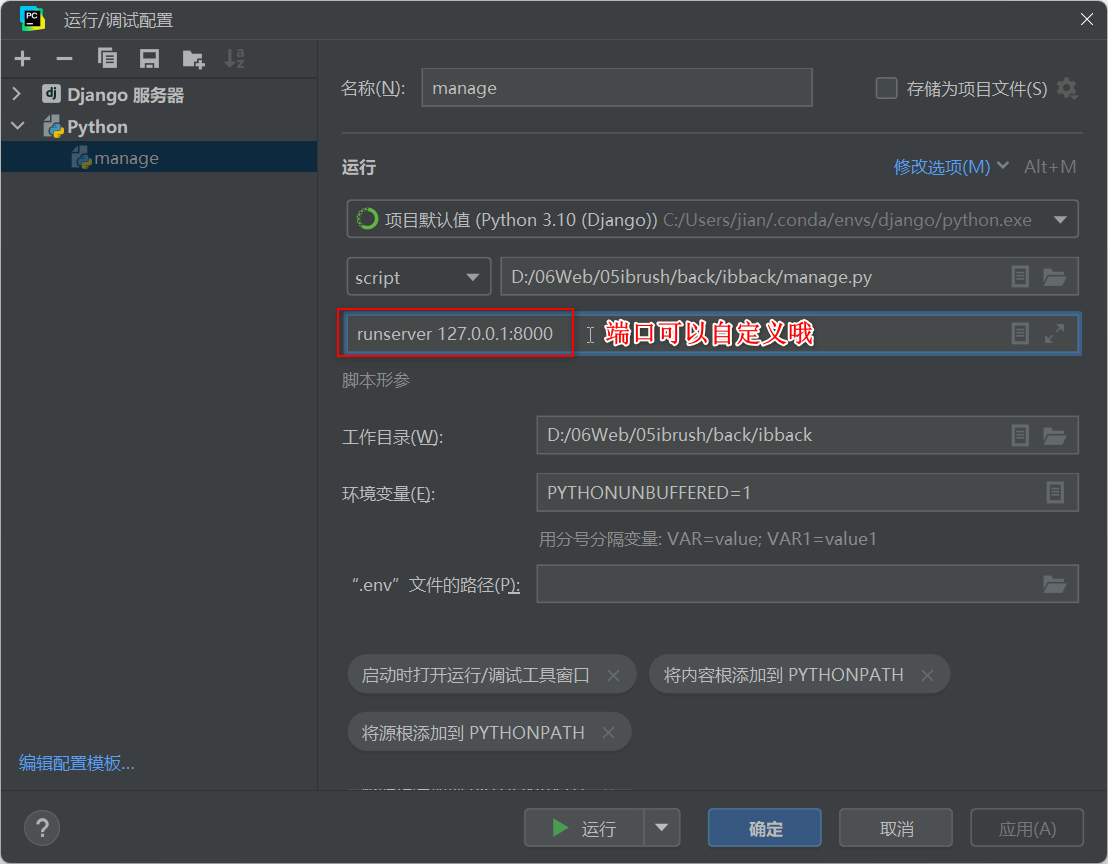Screen dimensions: 1108x864
Task: Expand the Django server tree node
Action: coord(17,95)
